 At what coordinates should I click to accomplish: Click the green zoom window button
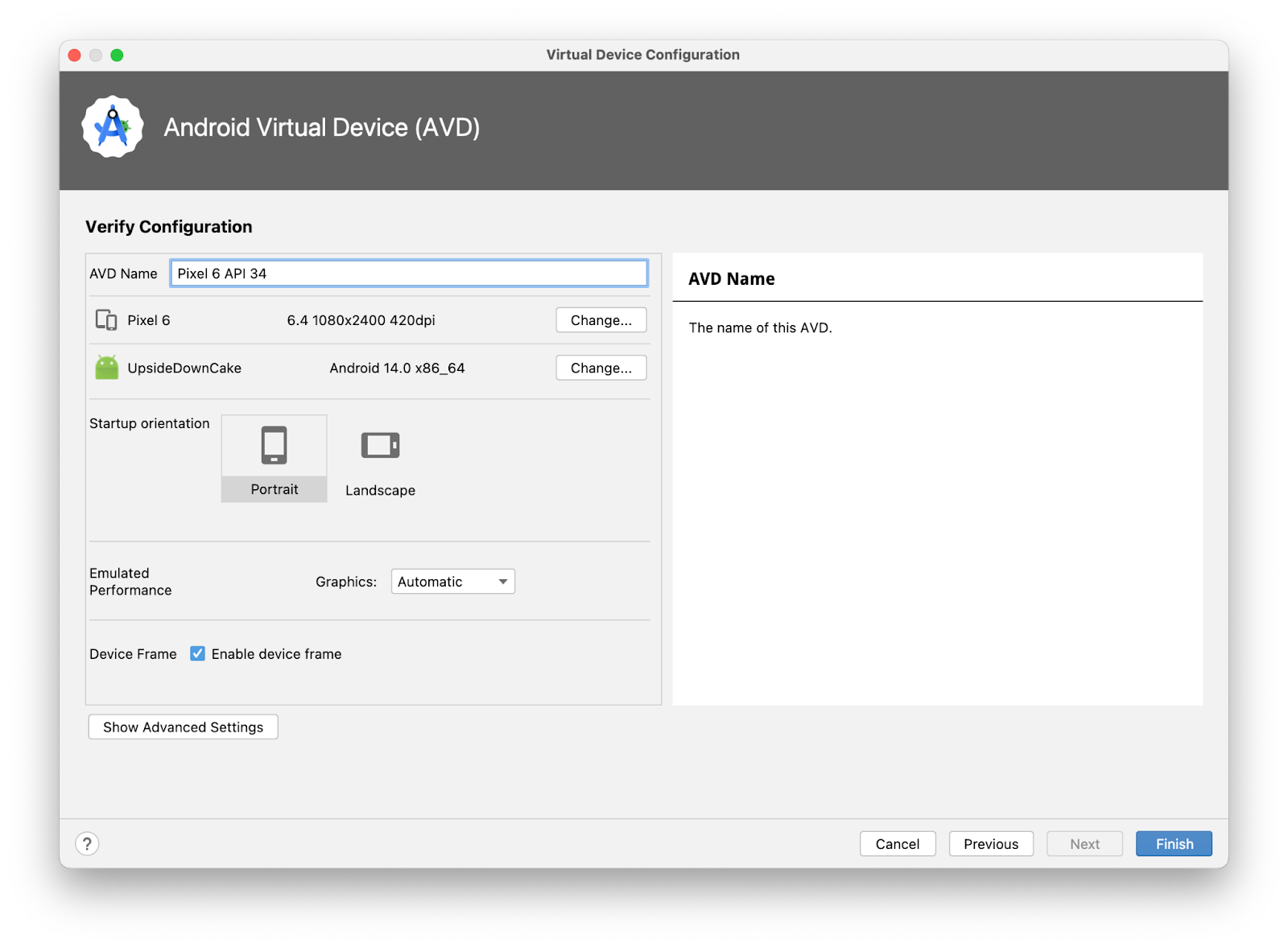117,55
